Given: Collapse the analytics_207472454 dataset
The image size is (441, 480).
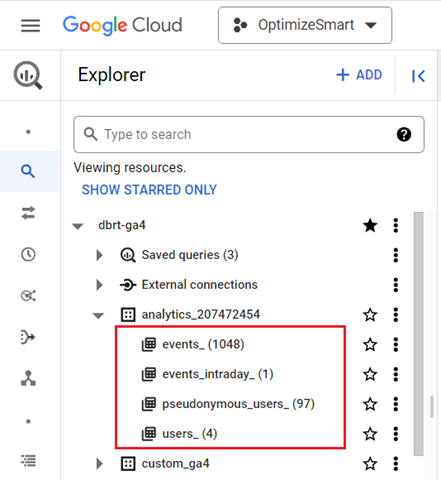Looking at the screenshot, I should [98, 315].
